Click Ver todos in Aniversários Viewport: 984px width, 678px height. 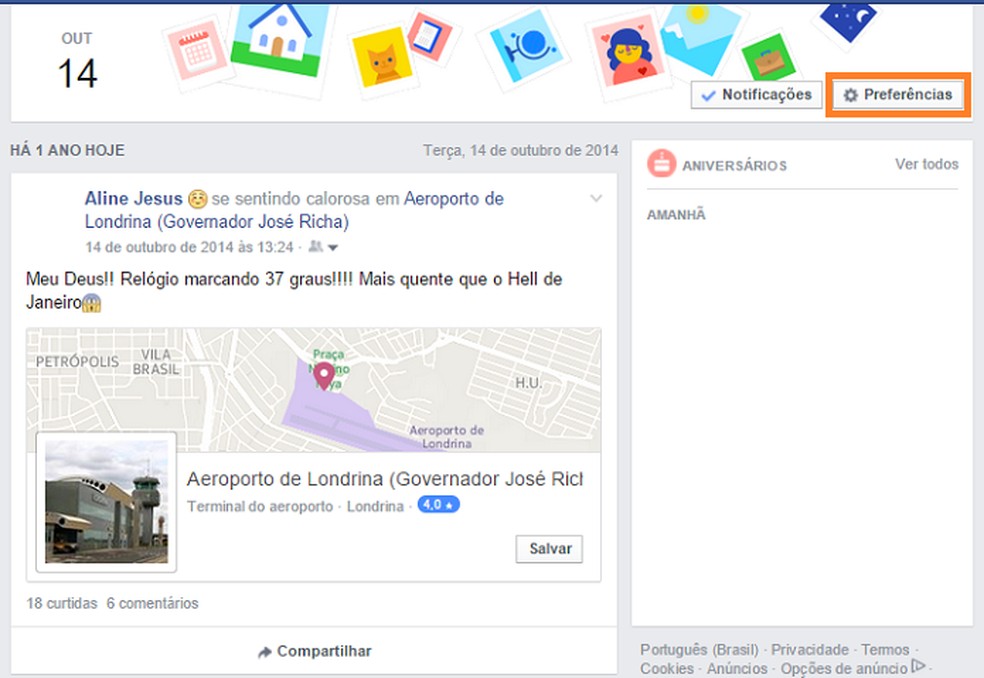coord(926,164)
